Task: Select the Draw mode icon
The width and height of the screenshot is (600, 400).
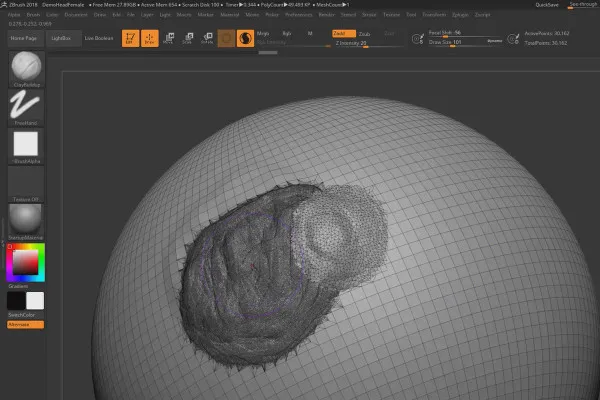Action: 149,38
